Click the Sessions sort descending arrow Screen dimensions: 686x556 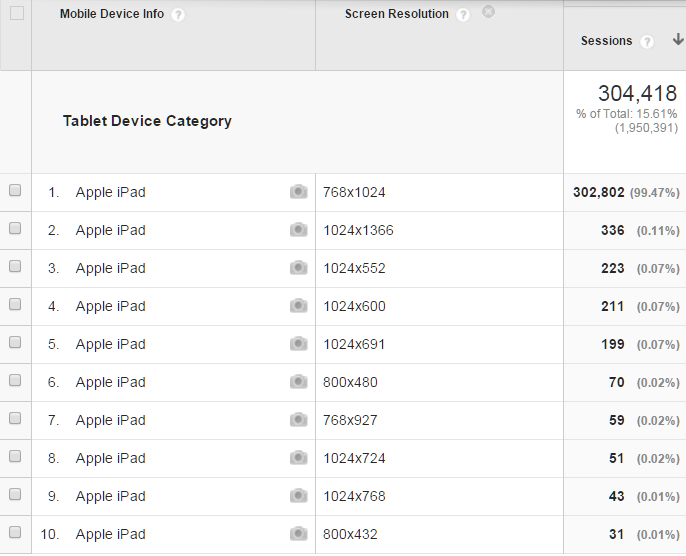678,39
